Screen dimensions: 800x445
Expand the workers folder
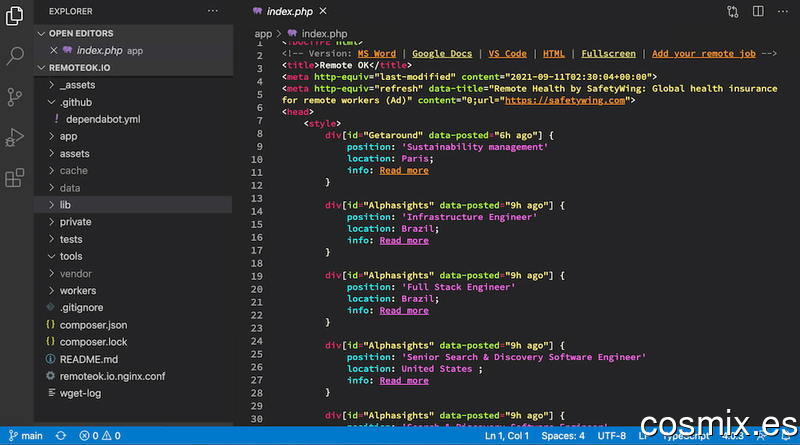click(x=72, y=290)
